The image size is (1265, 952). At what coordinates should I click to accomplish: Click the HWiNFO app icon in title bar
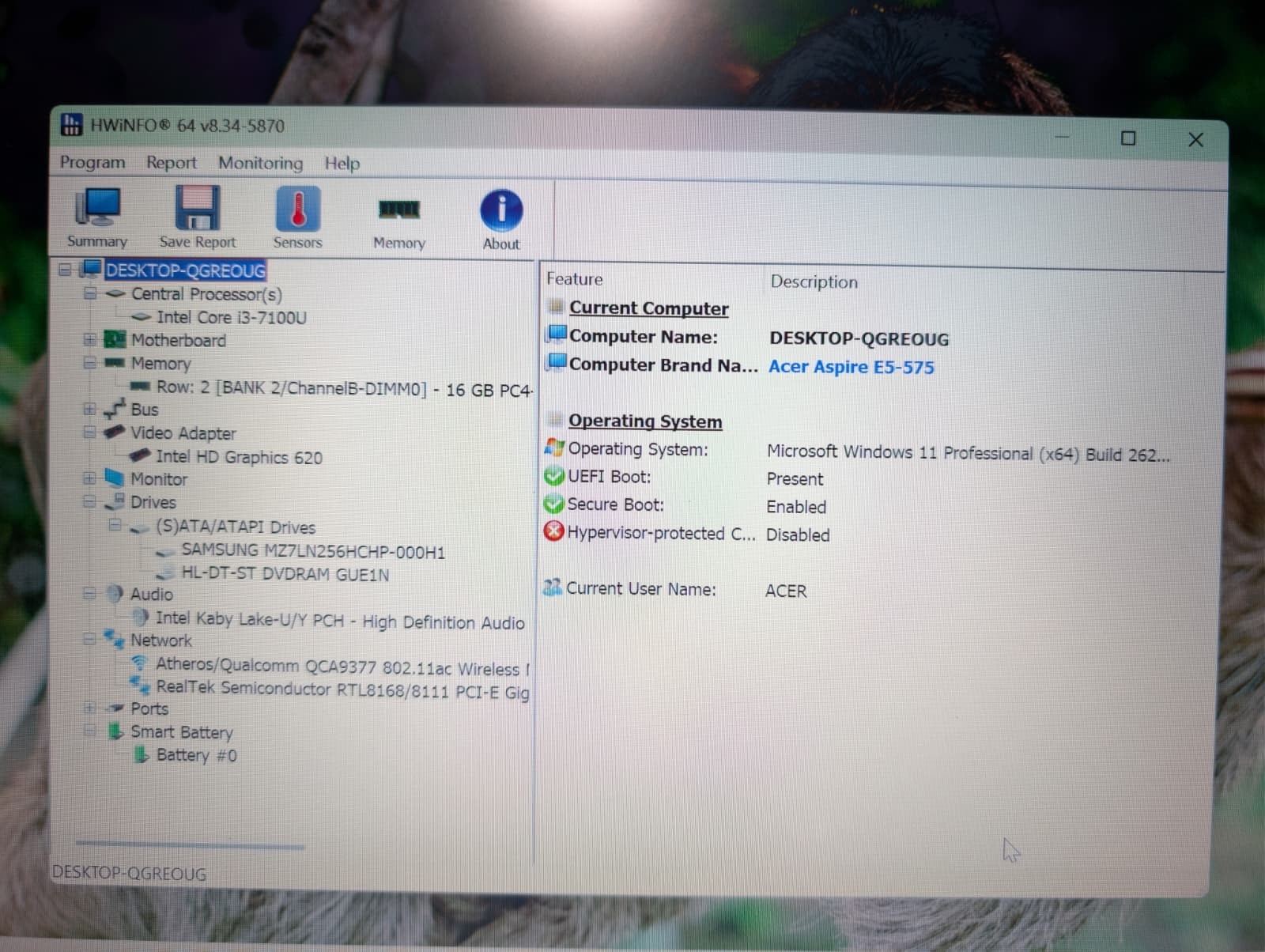[71, 124]
